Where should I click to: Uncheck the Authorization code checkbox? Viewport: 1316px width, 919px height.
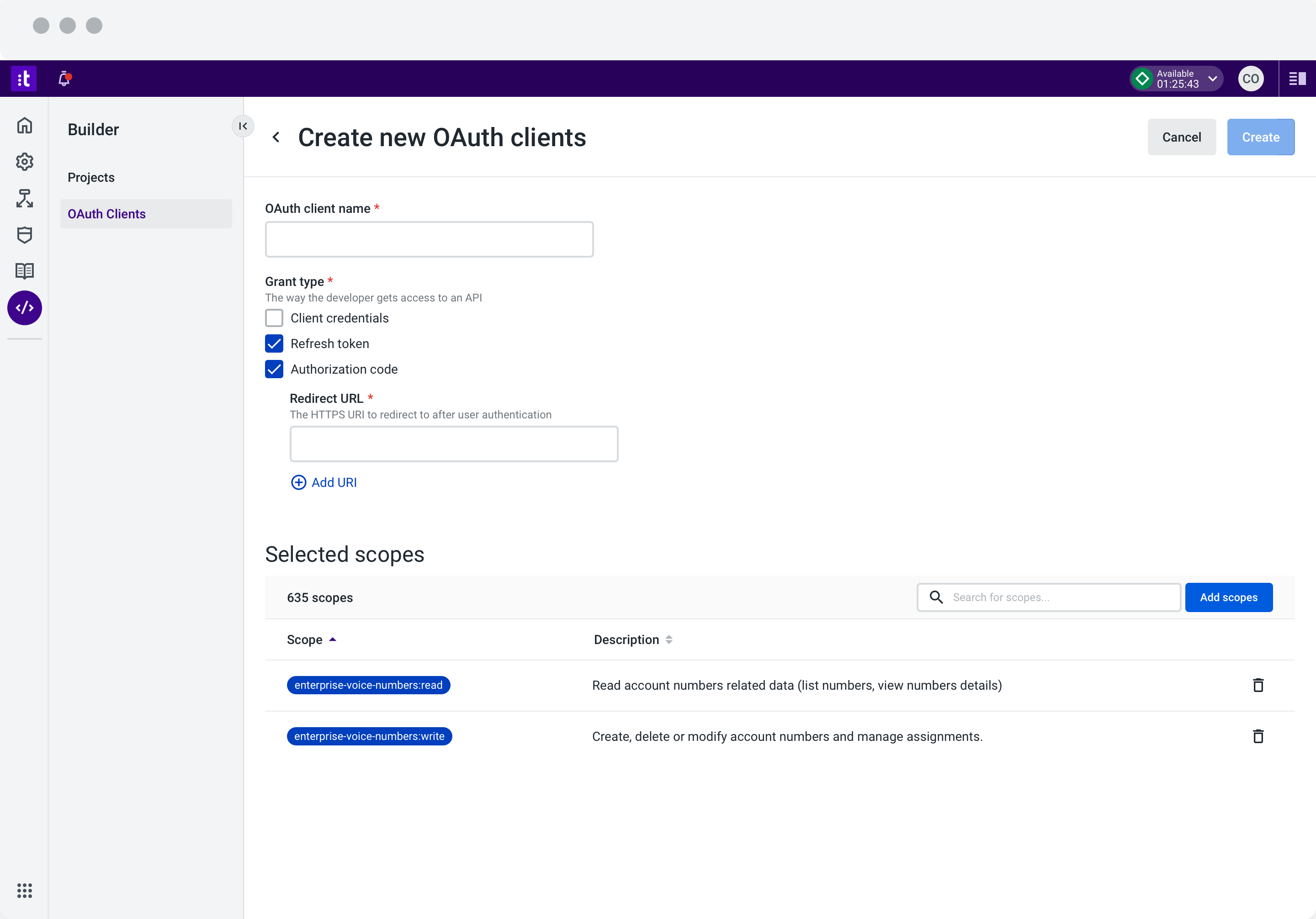pyautogui.click(x=274, y=370)
